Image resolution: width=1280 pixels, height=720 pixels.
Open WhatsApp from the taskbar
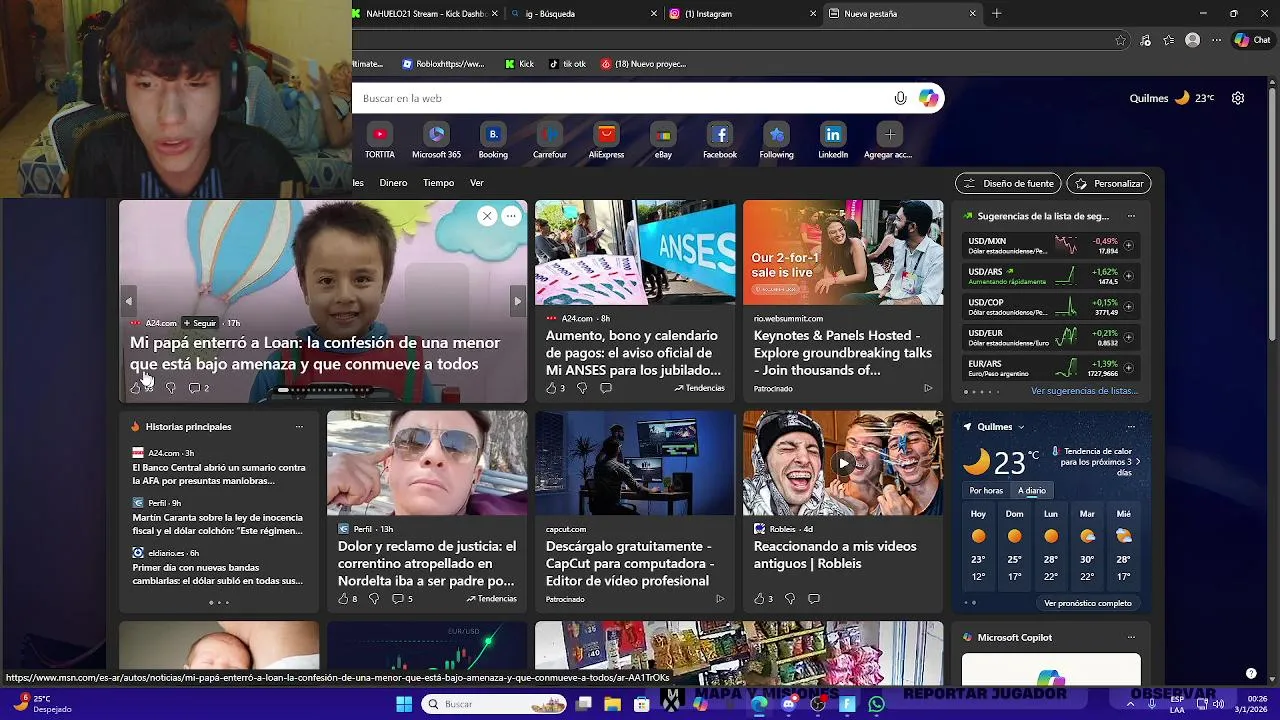coord(877,704)
